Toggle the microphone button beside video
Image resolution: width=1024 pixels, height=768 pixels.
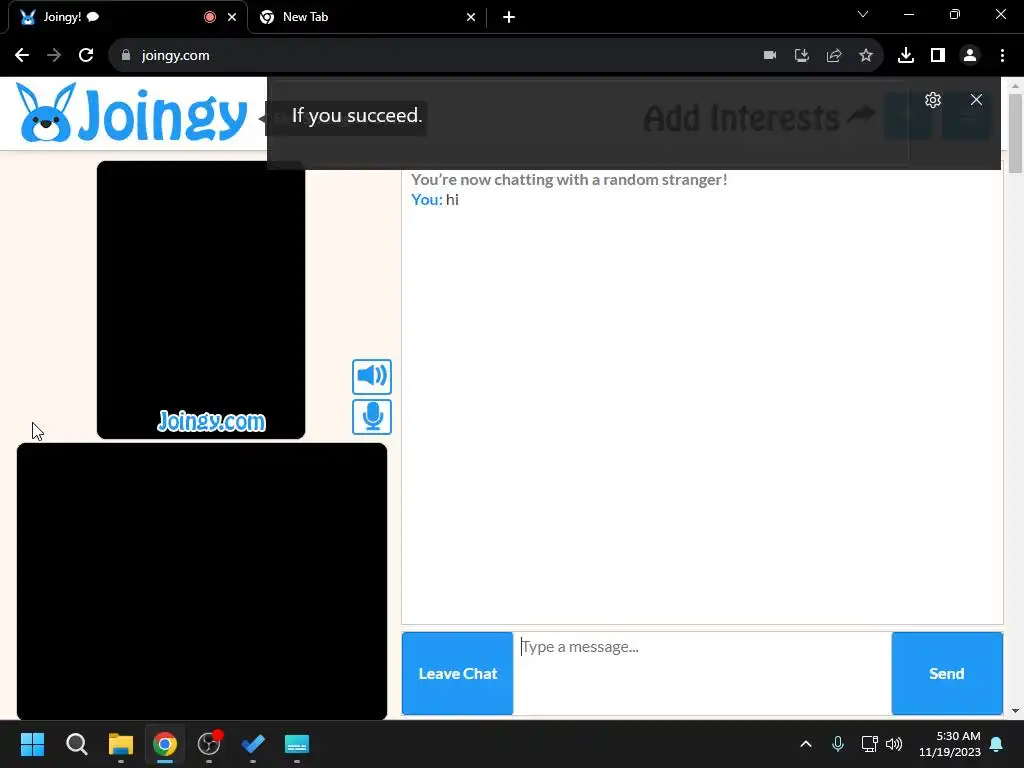tap(372, 417)
